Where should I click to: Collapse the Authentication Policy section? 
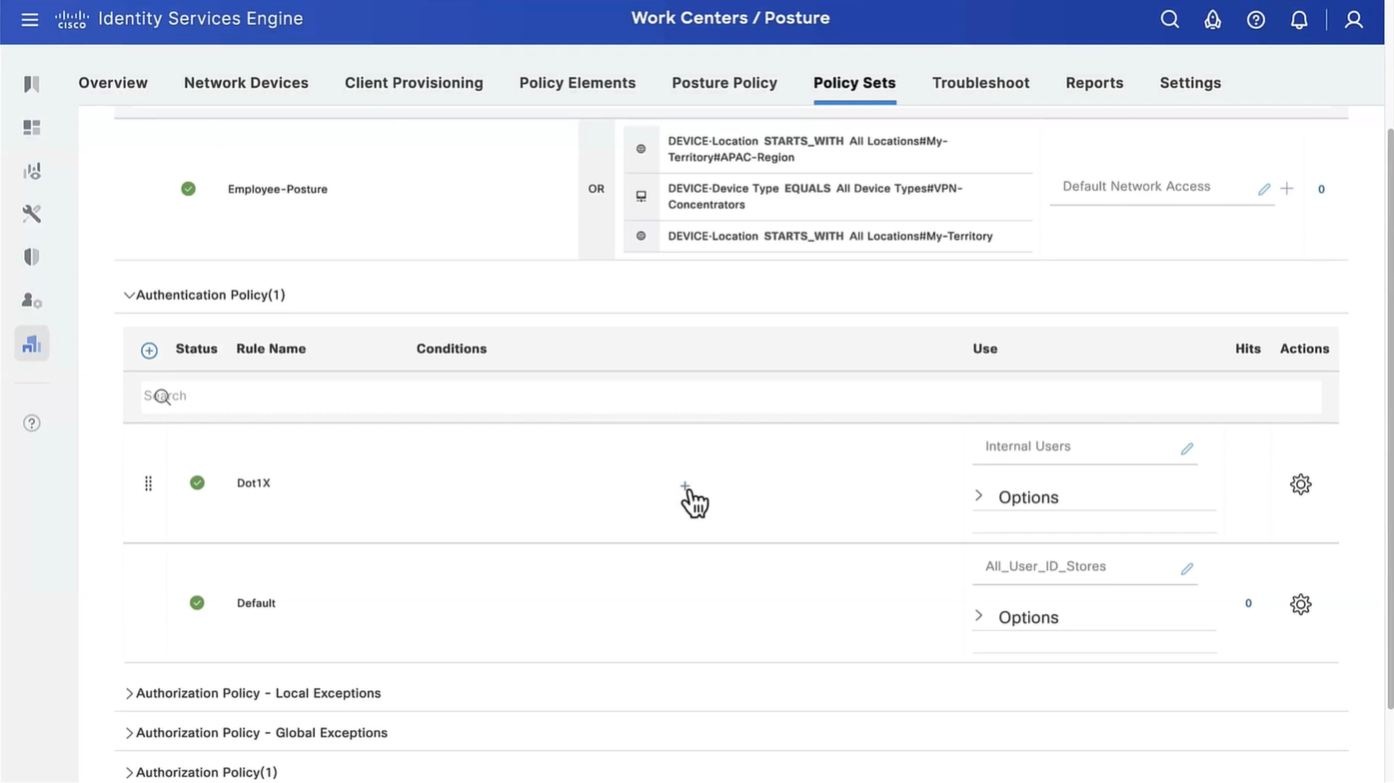click(129, 295)
